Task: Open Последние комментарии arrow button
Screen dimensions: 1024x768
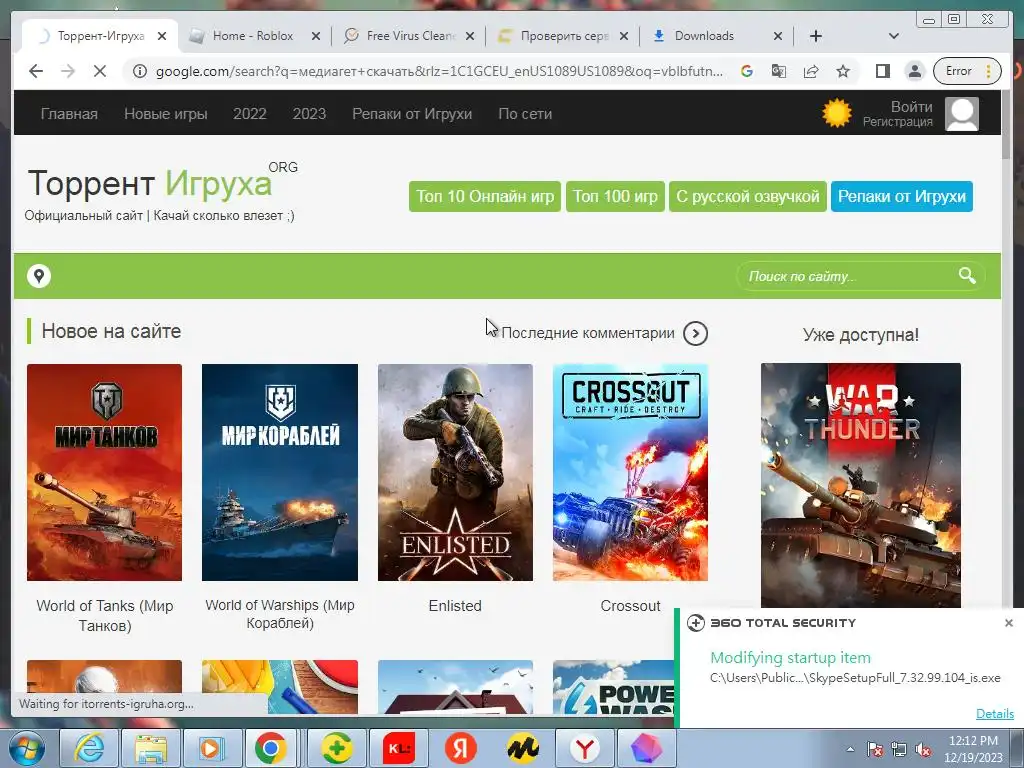Action: 696,334
